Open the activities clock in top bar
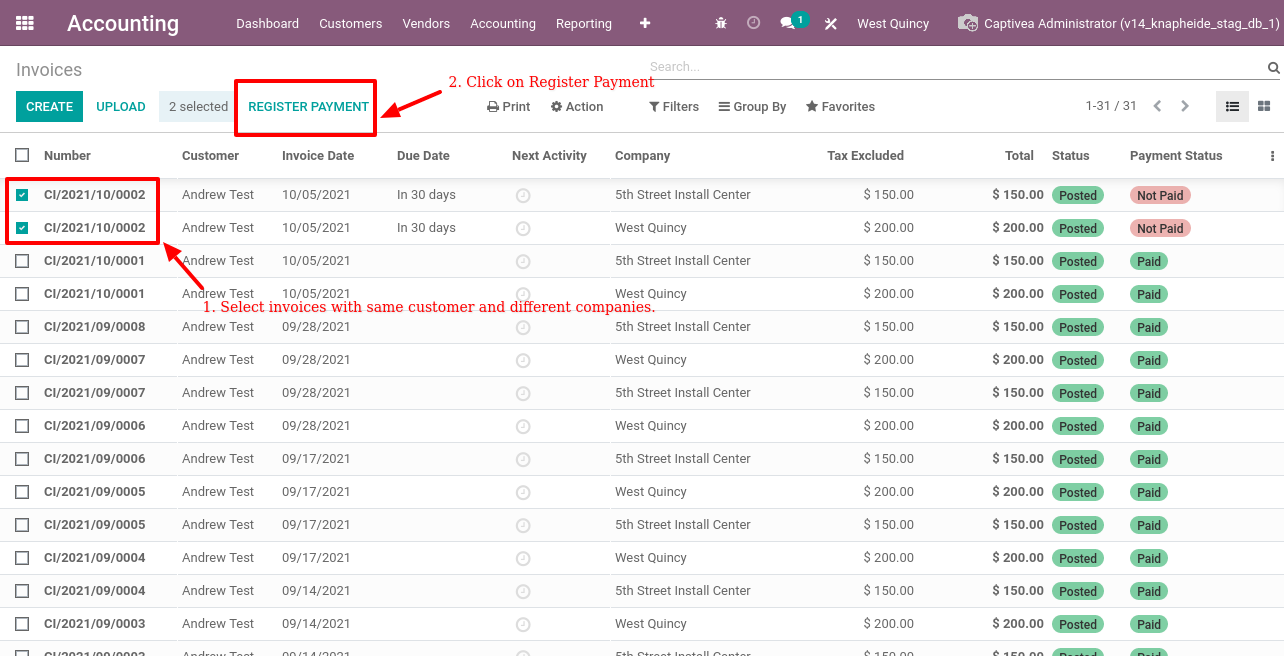This screenshot has width=1284, height=656. [754, 23]
